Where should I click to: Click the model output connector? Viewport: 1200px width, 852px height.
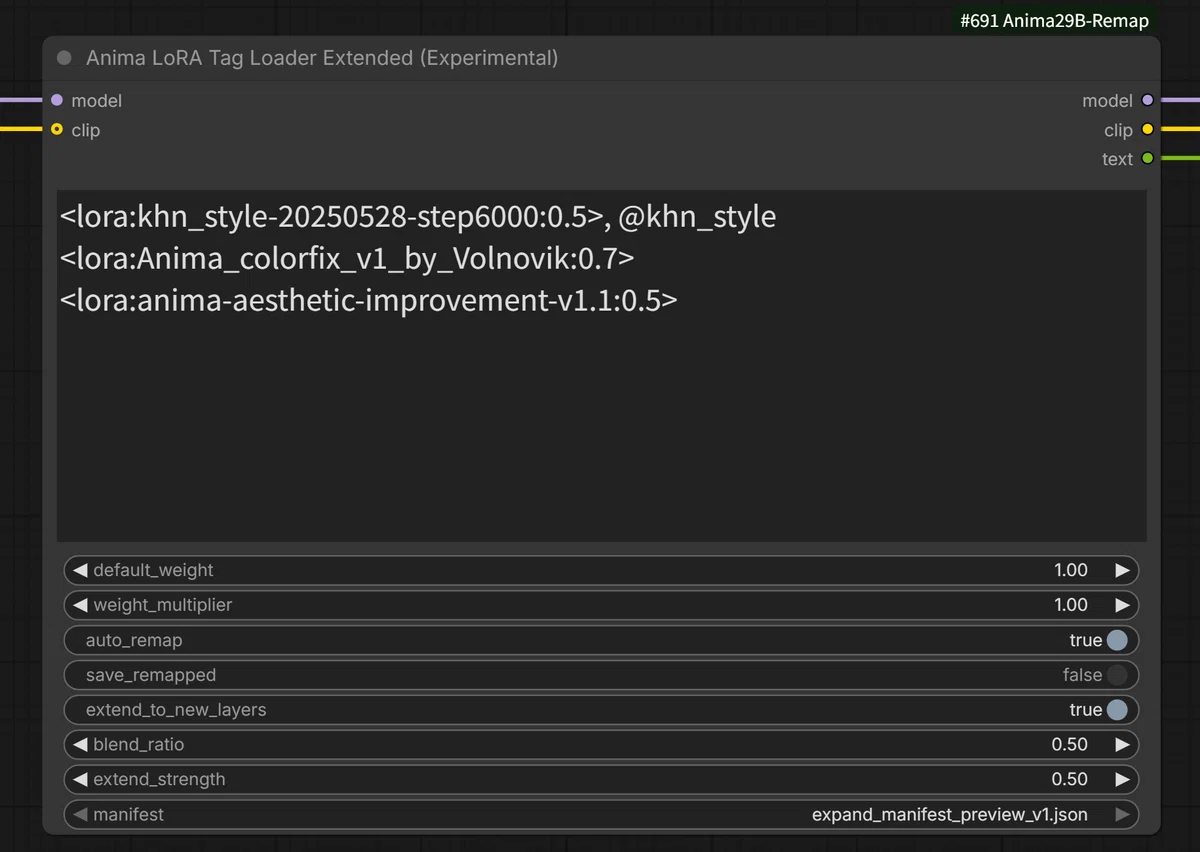1147,100
